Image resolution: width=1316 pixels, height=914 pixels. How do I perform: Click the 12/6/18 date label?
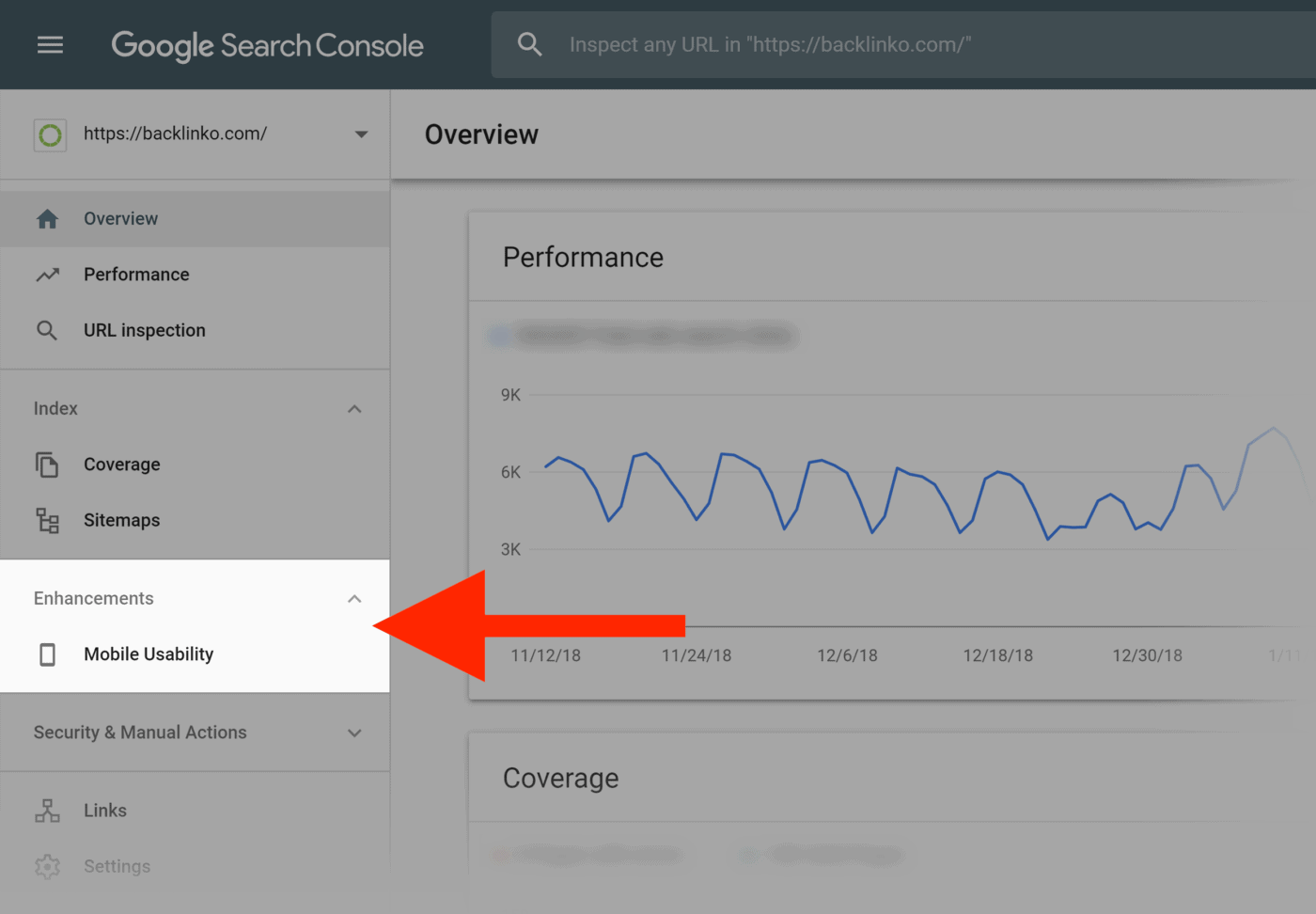[847, 655]
